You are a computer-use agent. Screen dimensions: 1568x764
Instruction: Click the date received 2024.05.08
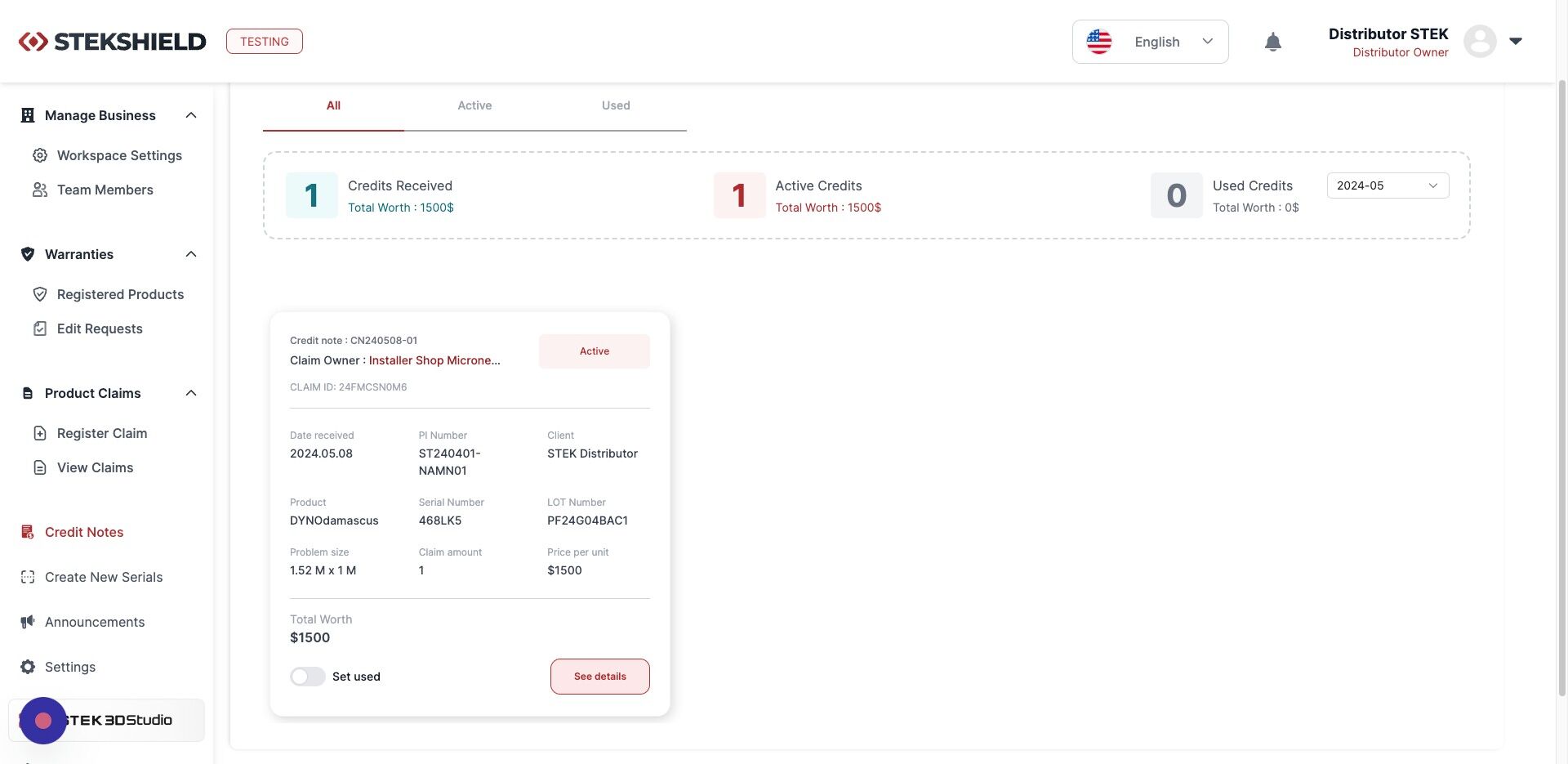[x=321, y=453]
